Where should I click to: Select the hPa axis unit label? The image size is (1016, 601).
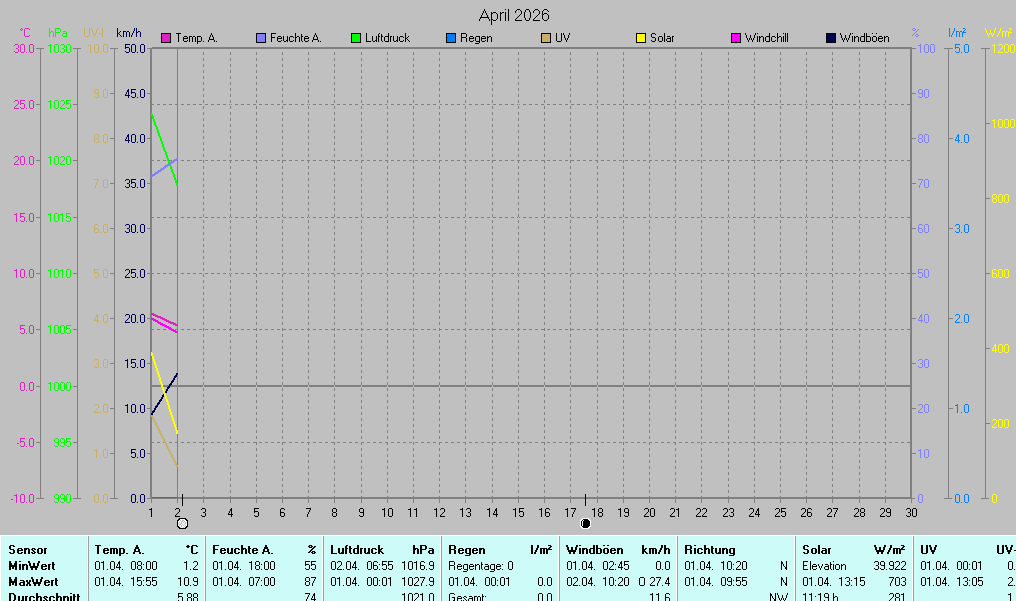pyautogui.click(x=58, y=32)
